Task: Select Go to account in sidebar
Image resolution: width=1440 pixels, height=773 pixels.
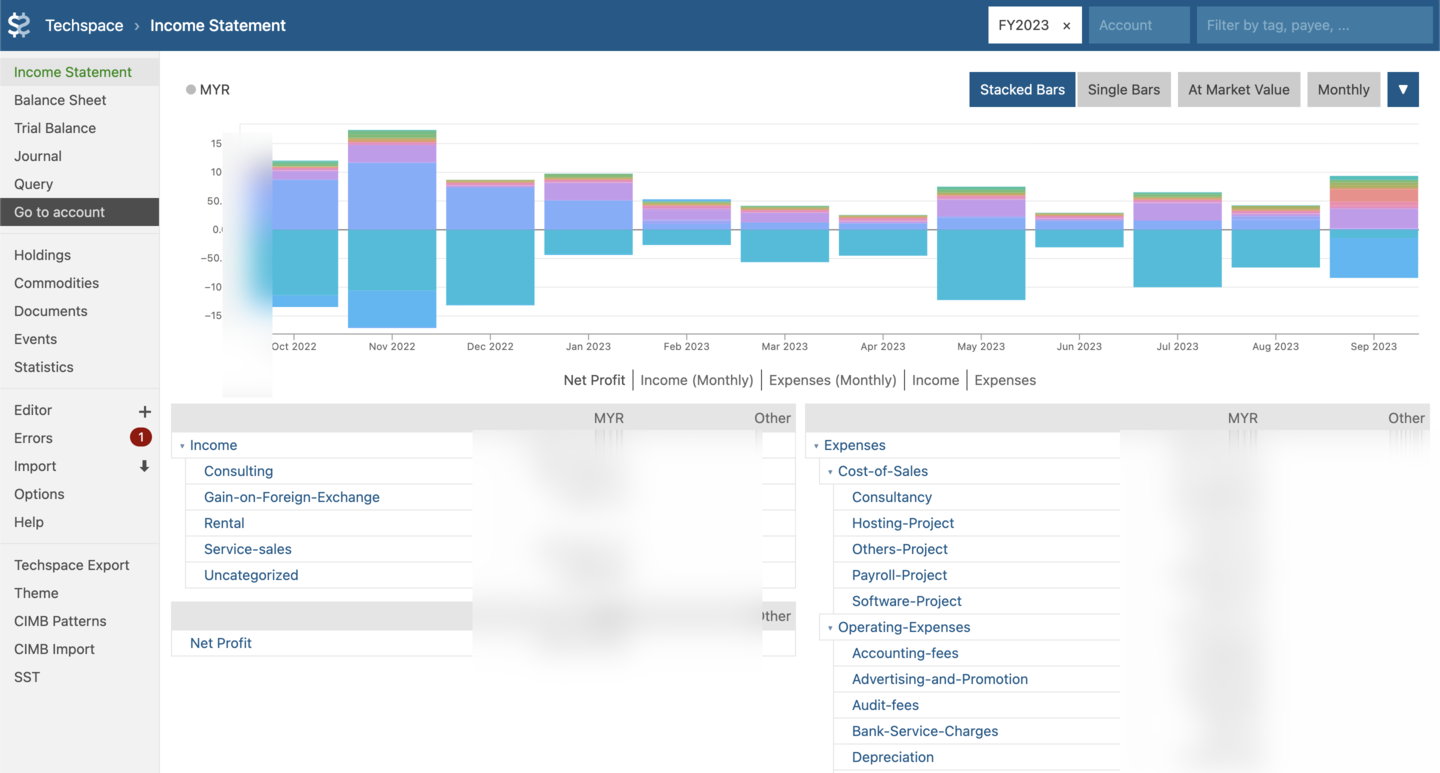Action: 60,212
